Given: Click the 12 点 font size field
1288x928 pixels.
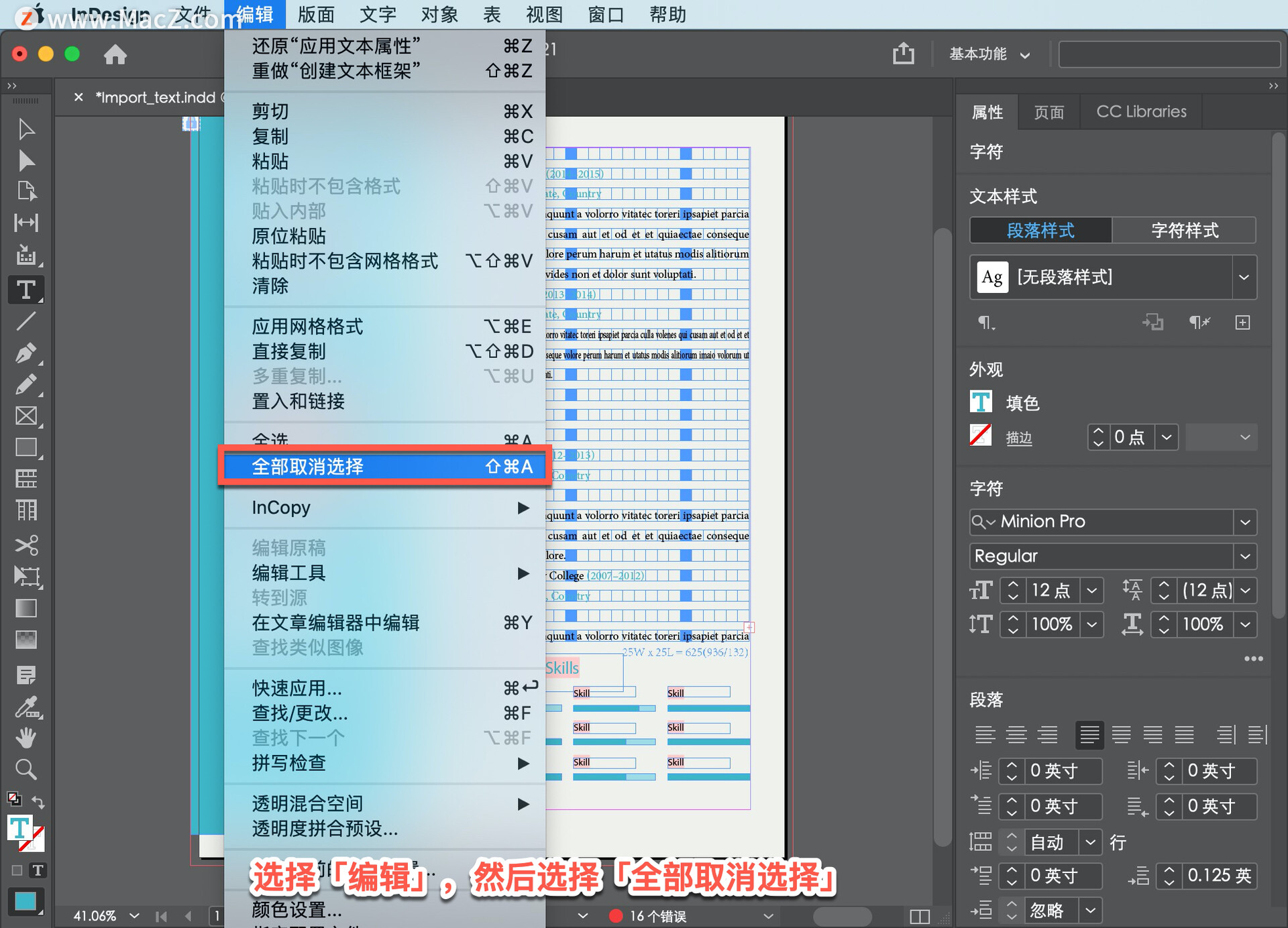Looking at the screenshot, I should coord(1050,590).
